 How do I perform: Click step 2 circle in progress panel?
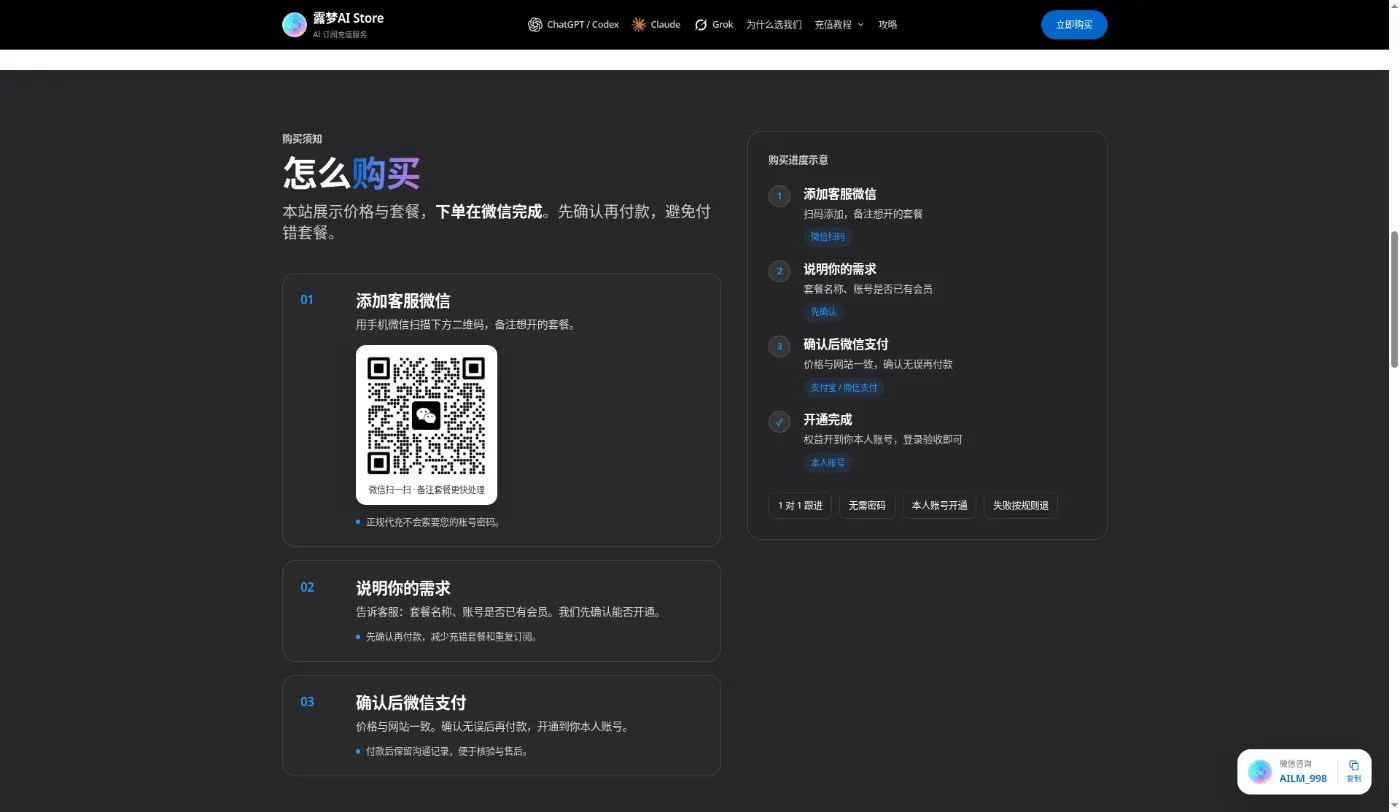coord(780,271)
